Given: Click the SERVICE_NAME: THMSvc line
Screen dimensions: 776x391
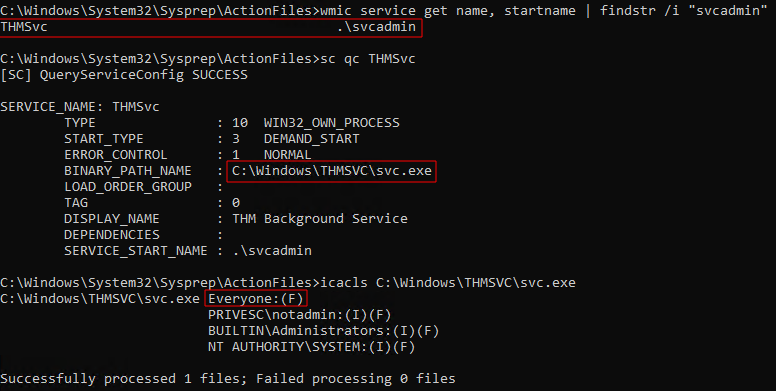Looking at the screenshot, I should pos(80,107).
